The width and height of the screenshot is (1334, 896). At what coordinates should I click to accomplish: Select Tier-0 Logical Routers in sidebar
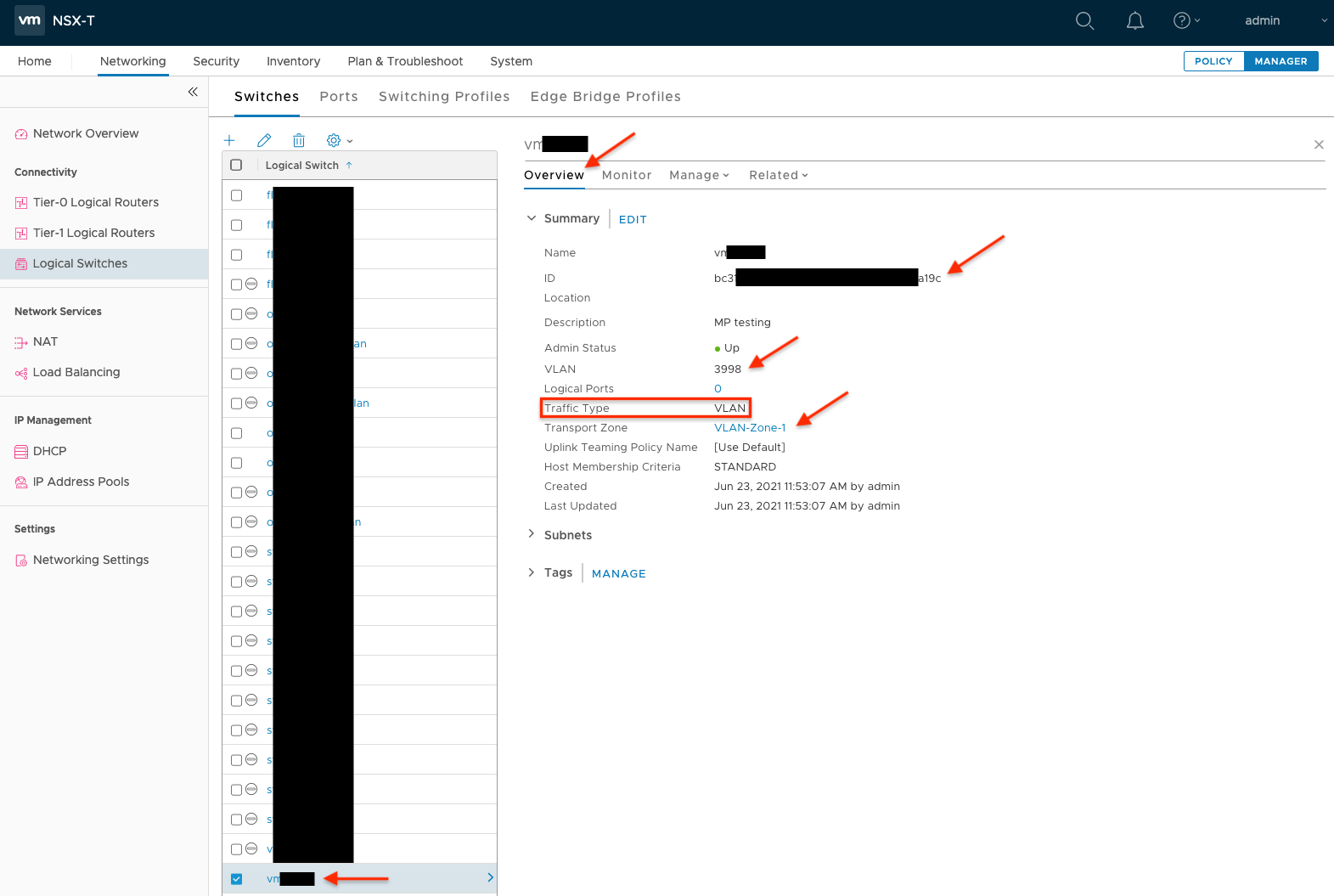point(95,202)
